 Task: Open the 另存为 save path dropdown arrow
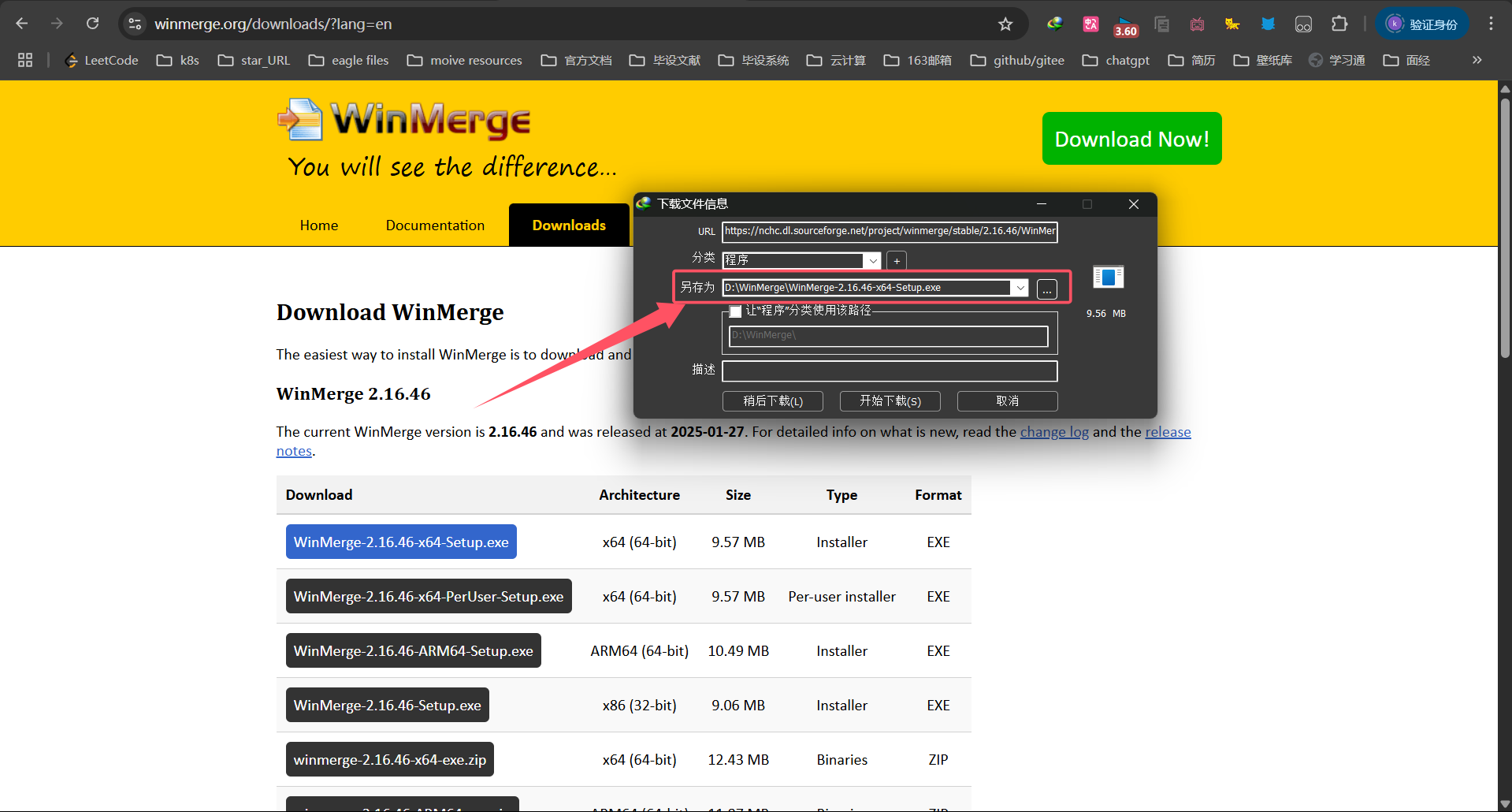(x=1020, y=288)
